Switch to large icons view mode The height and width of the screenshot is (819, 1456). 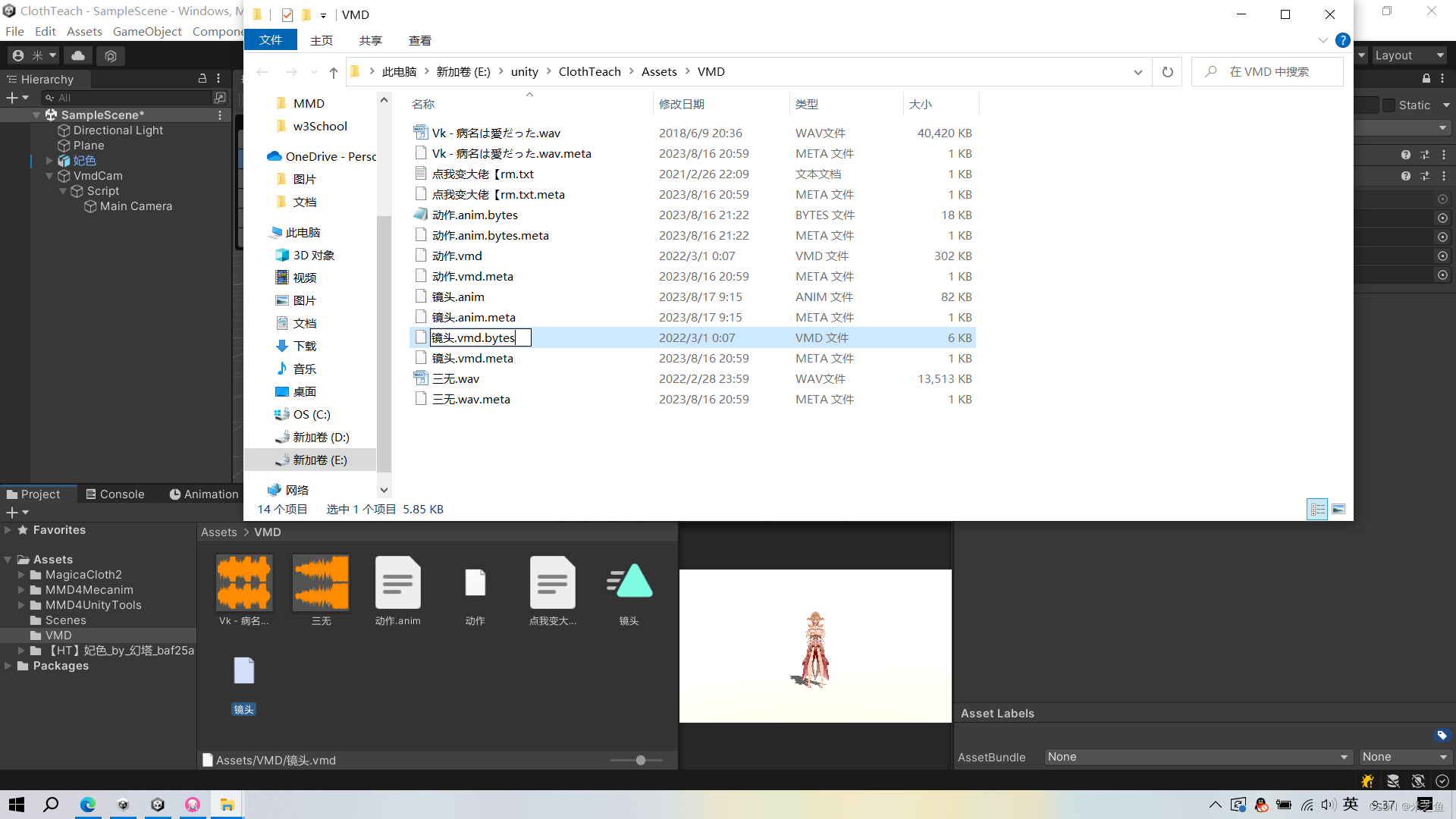1338,510
